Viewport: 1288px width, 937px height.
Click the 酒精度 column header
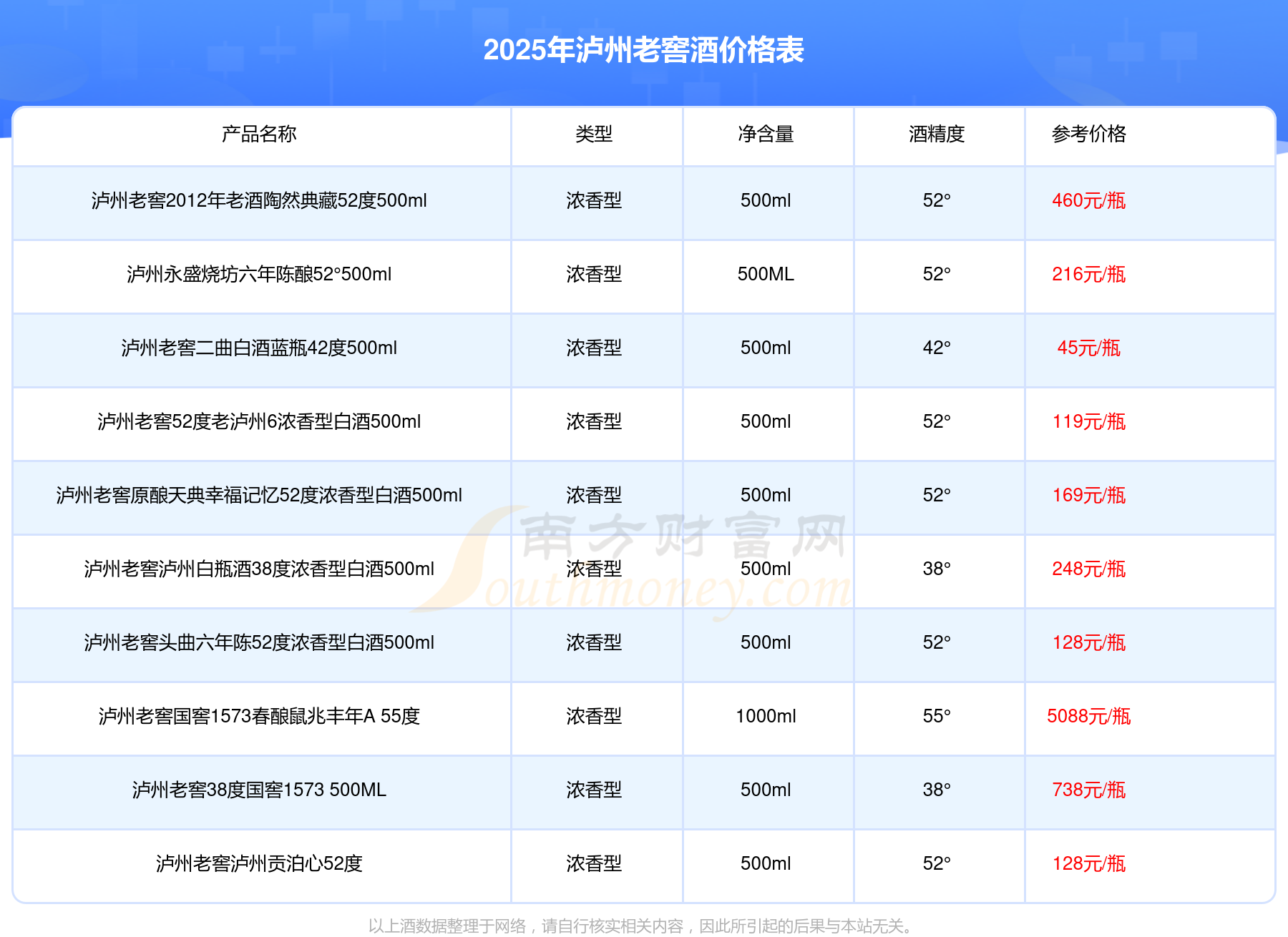(x=937, y=134)
